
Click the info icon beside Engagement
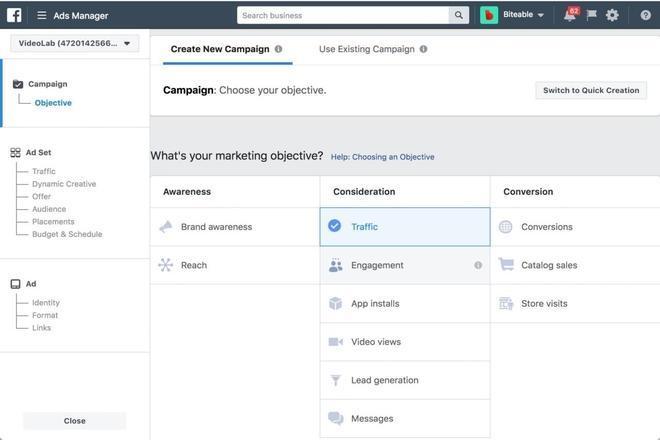pos(478,265)
